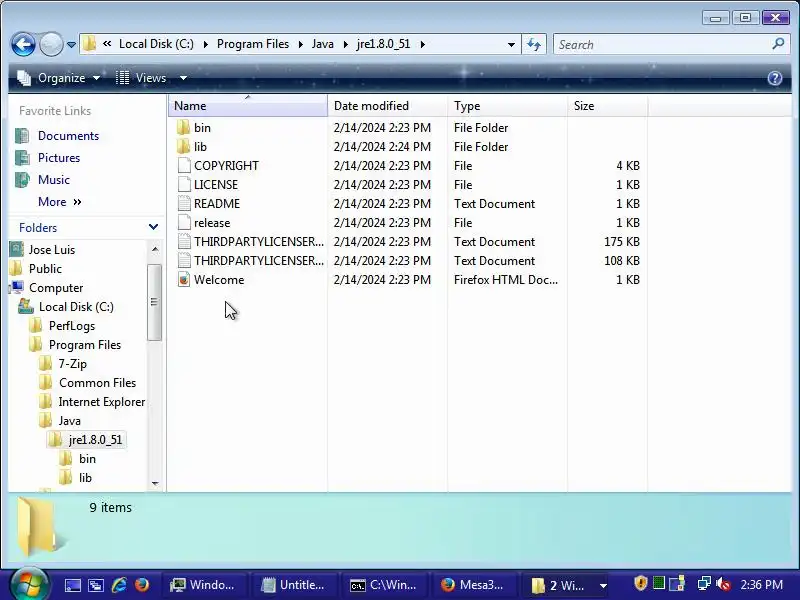Open the recent pages dropdown arrow

point(71,45)
